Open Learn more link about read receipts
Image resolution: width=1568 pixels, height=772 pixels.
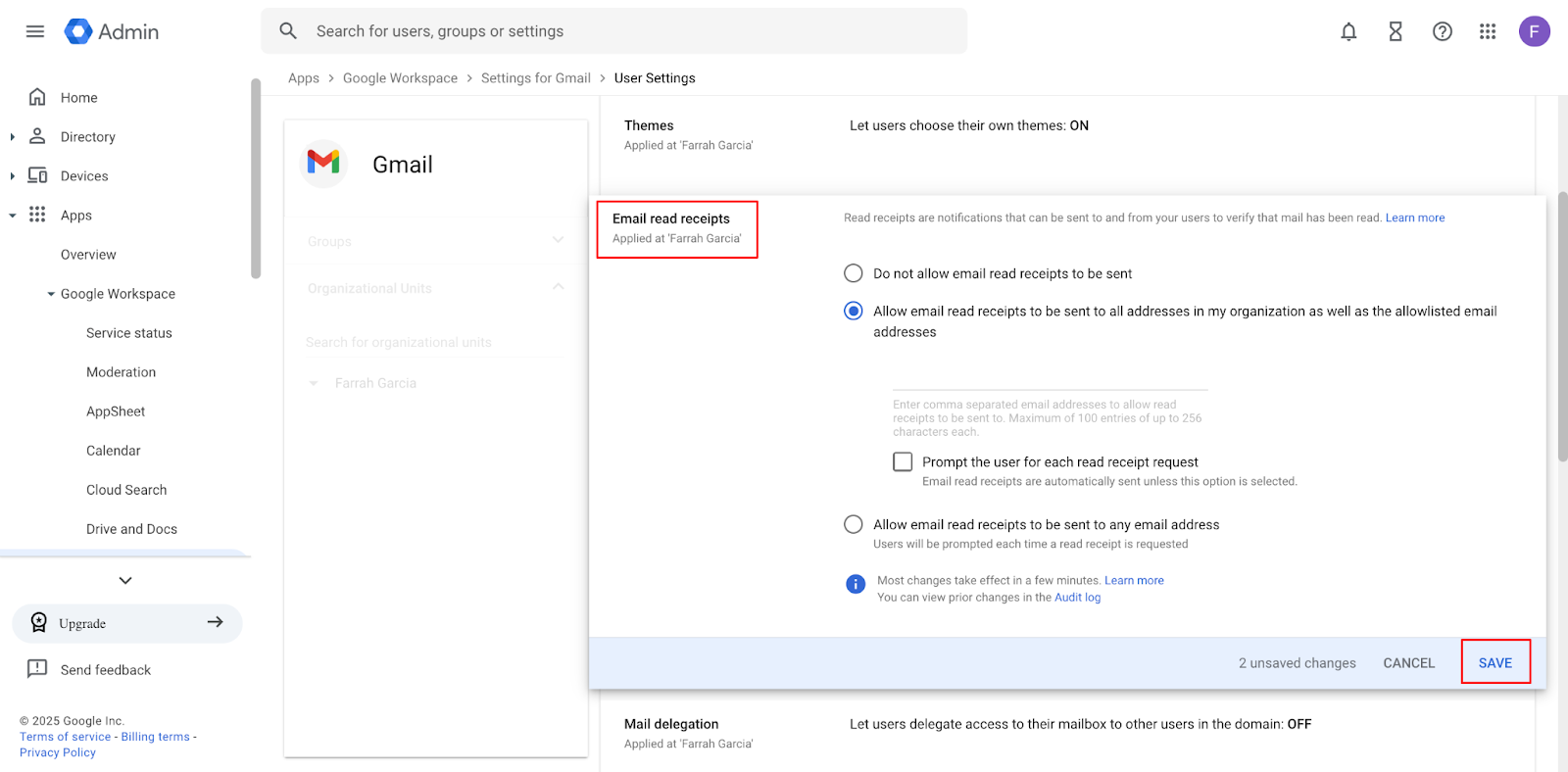[x=1415, y=217]
